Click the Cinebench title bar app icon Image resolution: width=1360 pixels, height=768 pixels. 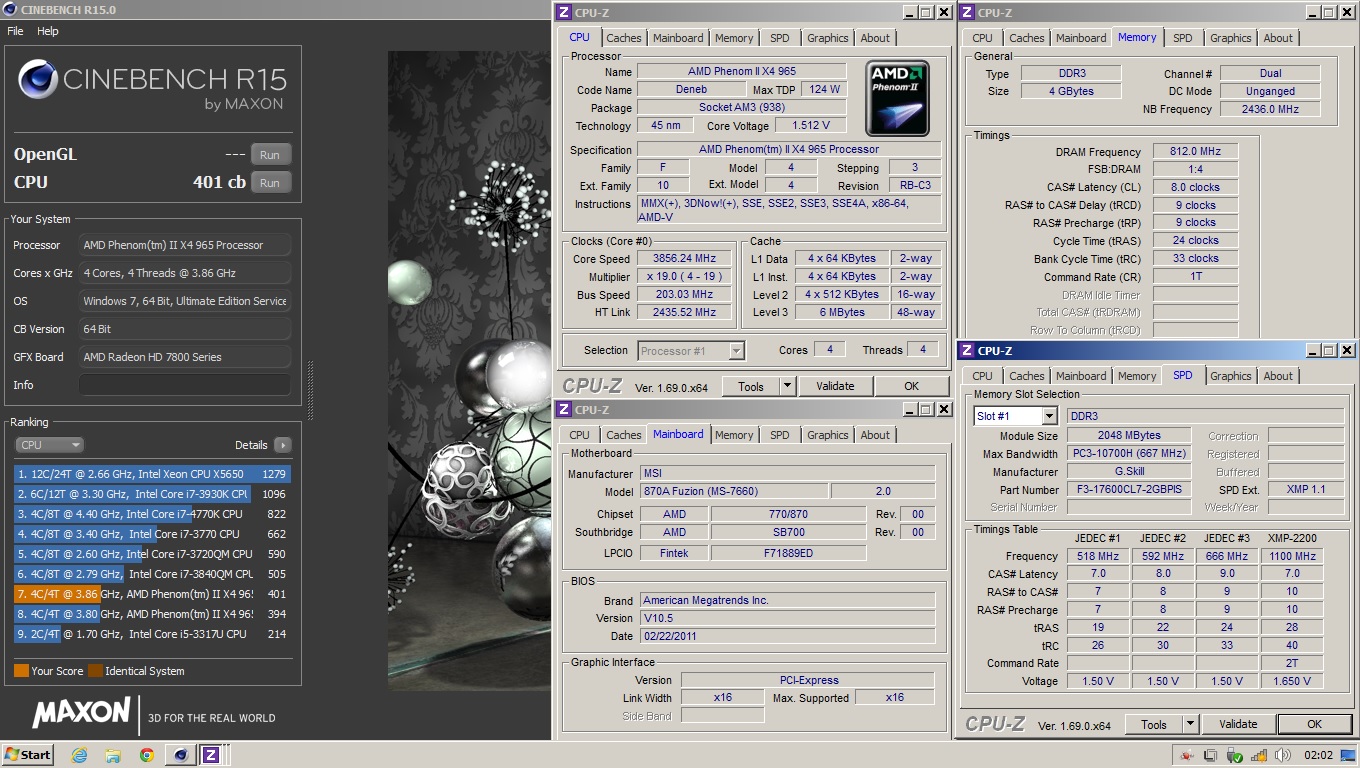click(9, 10)
